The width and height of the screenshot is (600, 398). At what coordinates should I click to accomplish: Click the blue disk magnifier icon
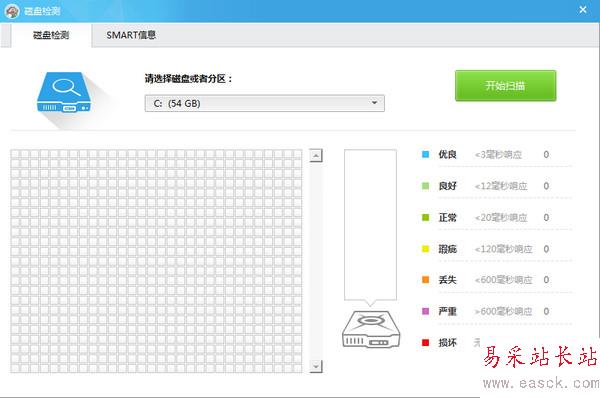click(x=64, y=92)
